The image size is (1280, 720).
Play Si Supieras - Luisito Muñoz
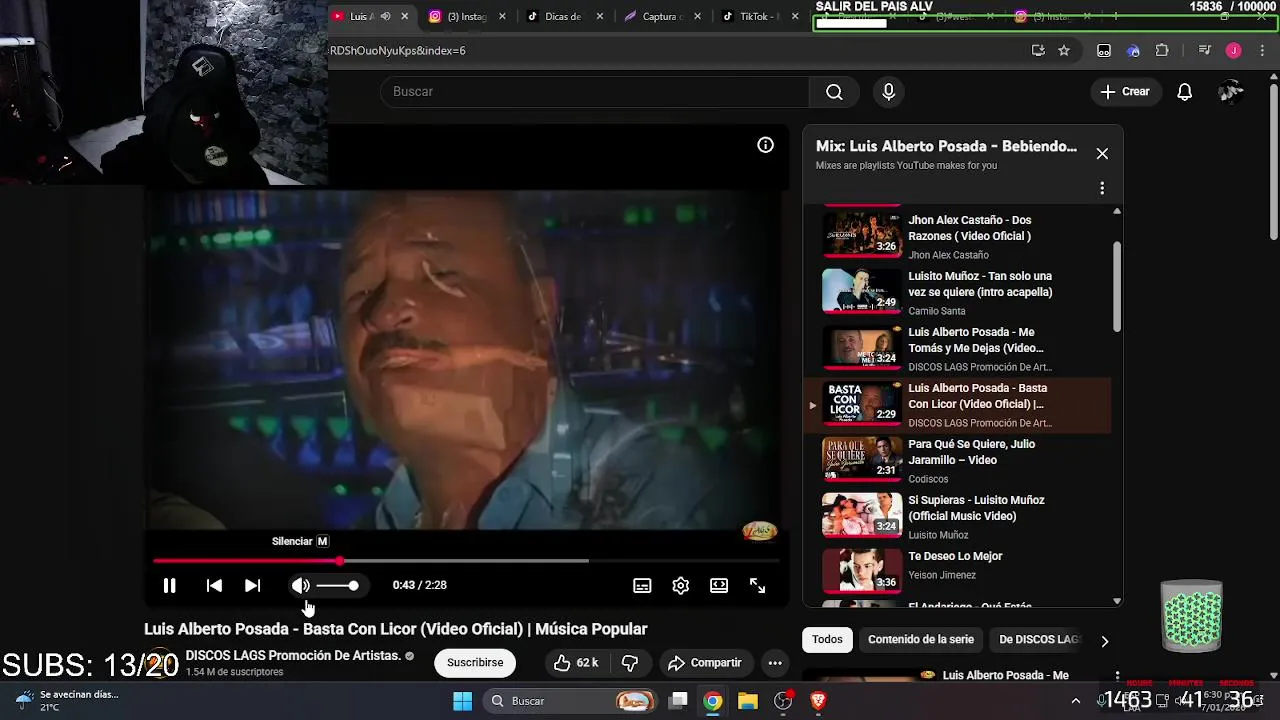958,516
